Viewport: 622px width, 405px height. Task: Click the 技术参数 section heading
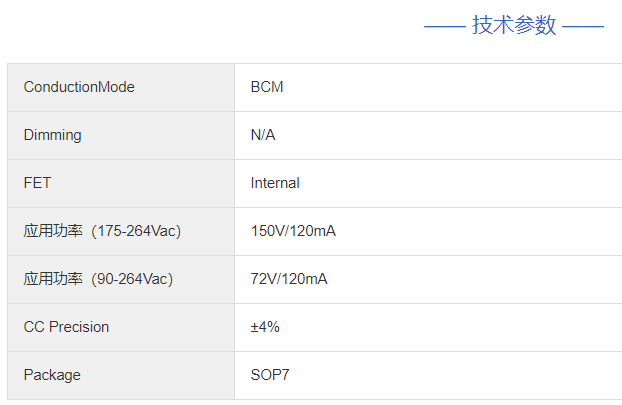click(x=514, y=25)
